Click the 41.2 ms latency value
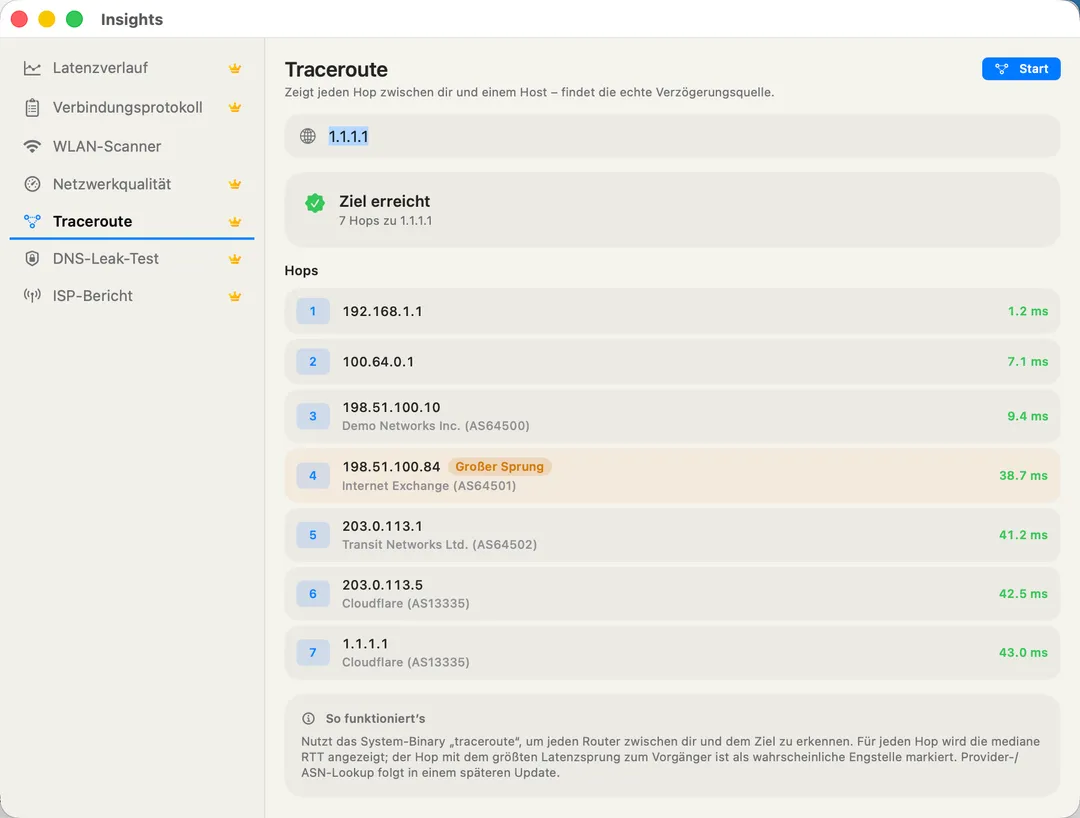The width and height of the screenshot is (1080, 818). 1024,535
